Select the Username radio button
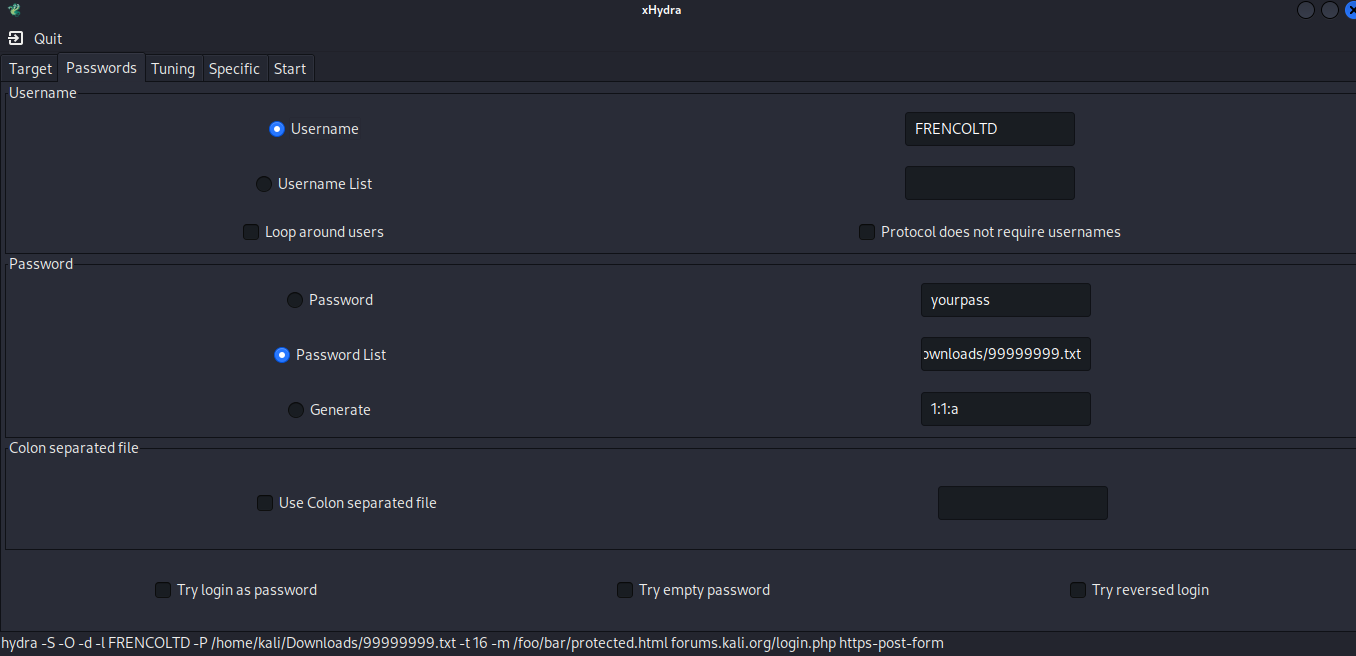The width and height of the screenshot is (1356, 656). pyautogui.click(x=277, y=129)
